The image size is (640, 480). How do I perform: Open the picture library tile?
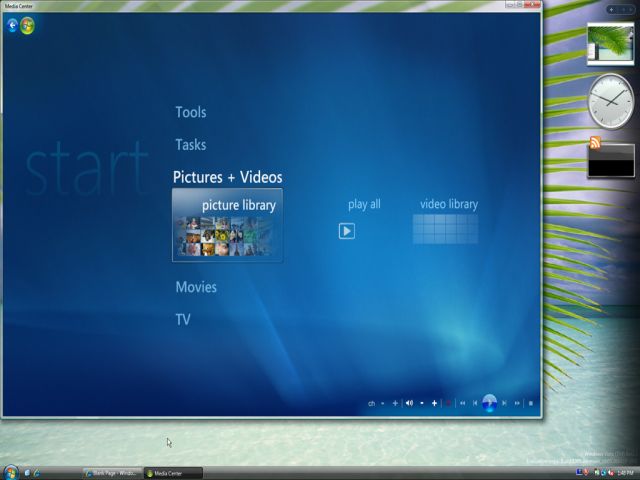(x=227, y=225)
